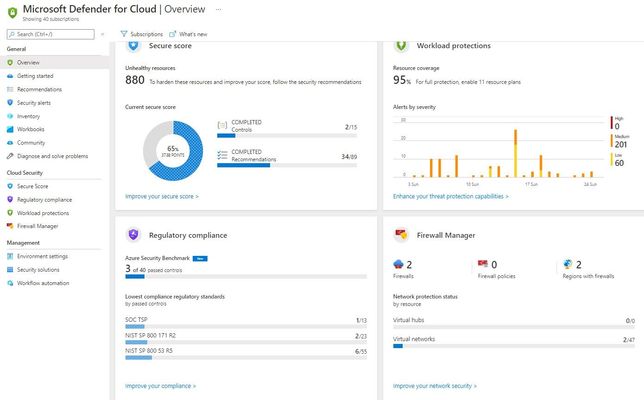Open the Workbooks chart icon
The height and width of the screenshot is (400, 644).
pyautogui.click(x=10, y=129)
